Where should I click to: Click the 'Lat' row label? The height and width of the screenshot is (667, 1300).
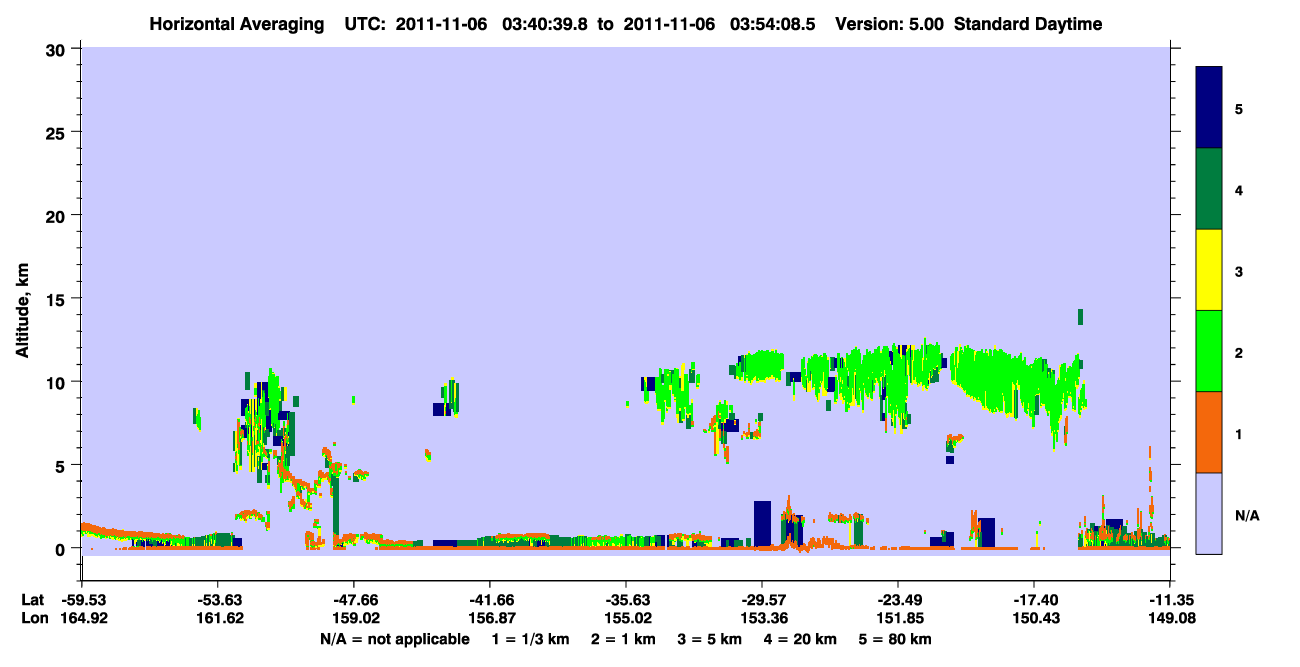[32, 600]
